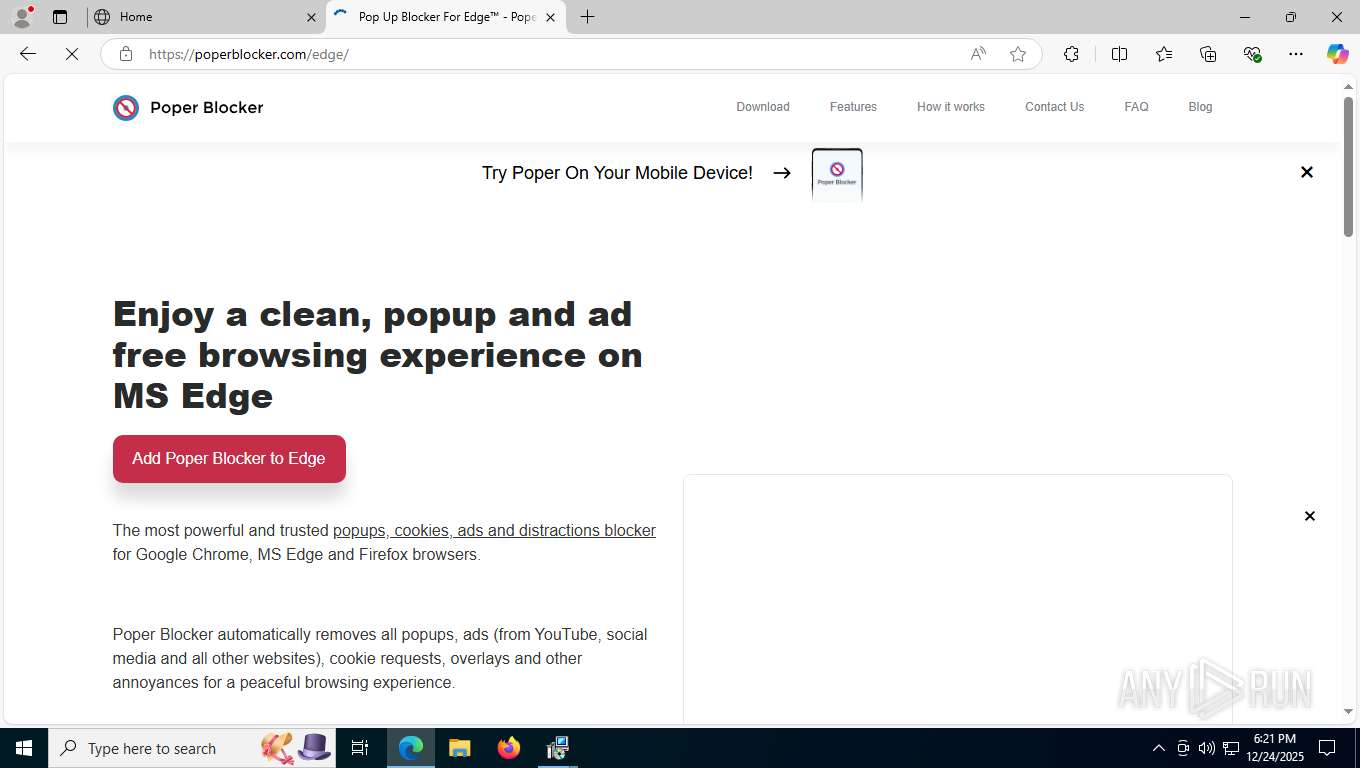
Task: Open the installer app taskbar icon
Action: 557,748
